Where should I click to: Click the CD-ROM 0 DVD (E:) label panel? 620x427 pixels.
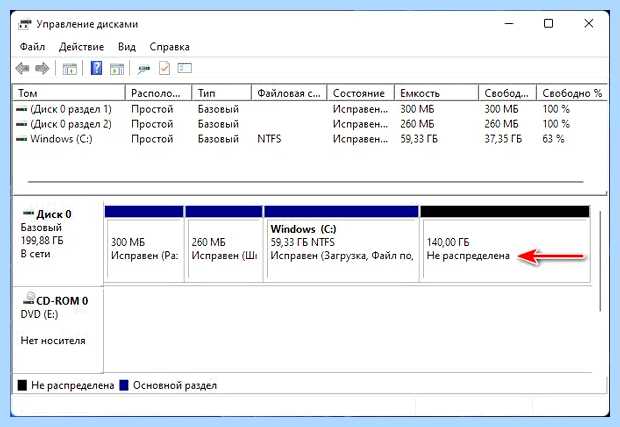click(58, 329)
